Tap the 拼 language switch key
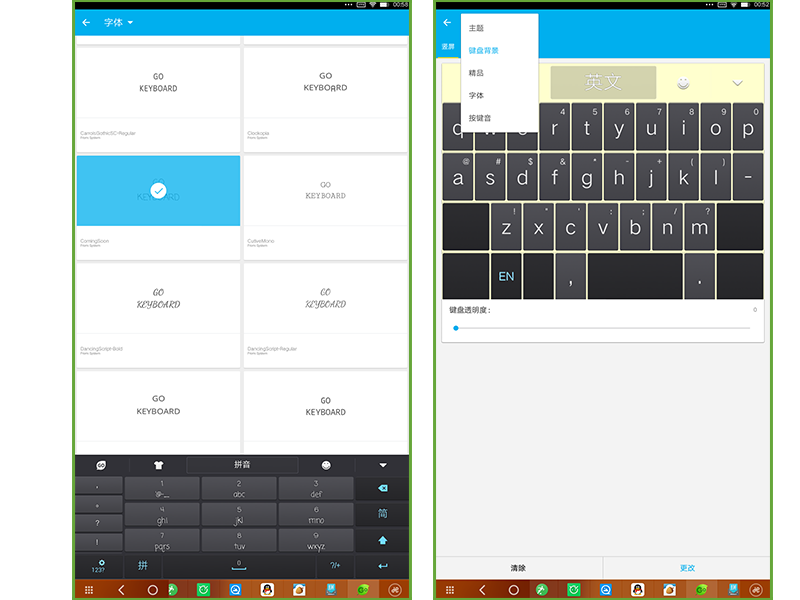This screenshot has height=600, width=800. pyautogui.click(x=143, y=566)
